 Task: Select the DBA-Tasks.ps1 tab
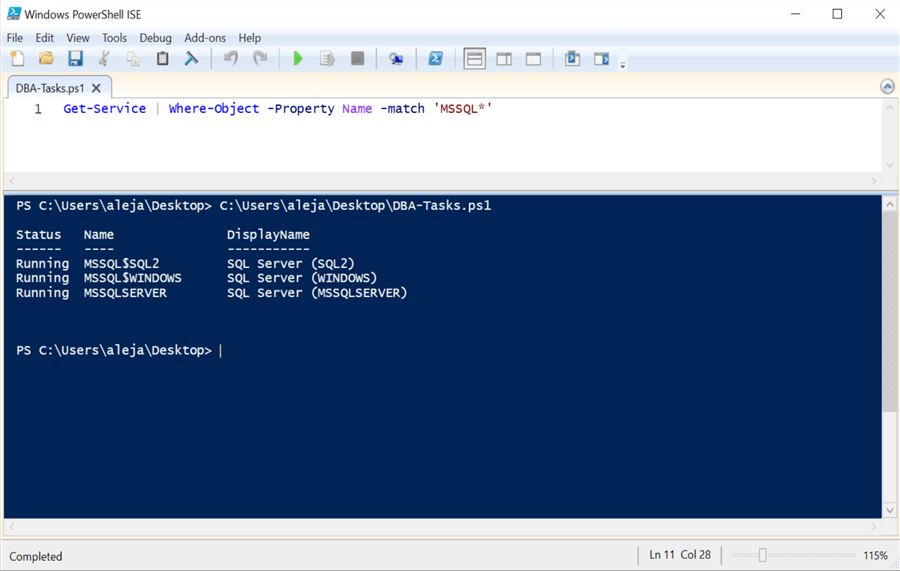50,88
